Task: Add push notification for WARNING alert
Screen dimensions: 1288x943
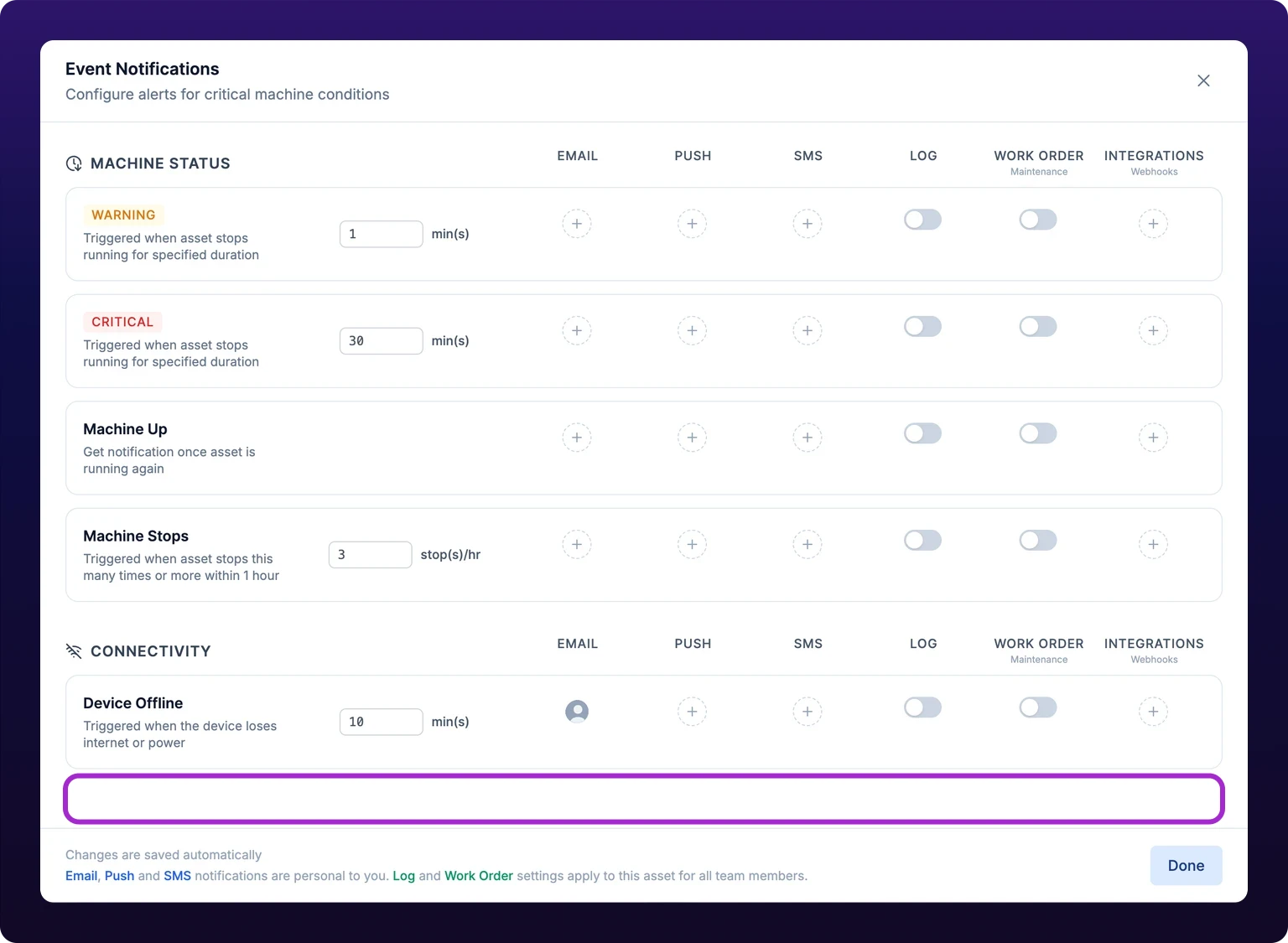Action: (692, 224)
